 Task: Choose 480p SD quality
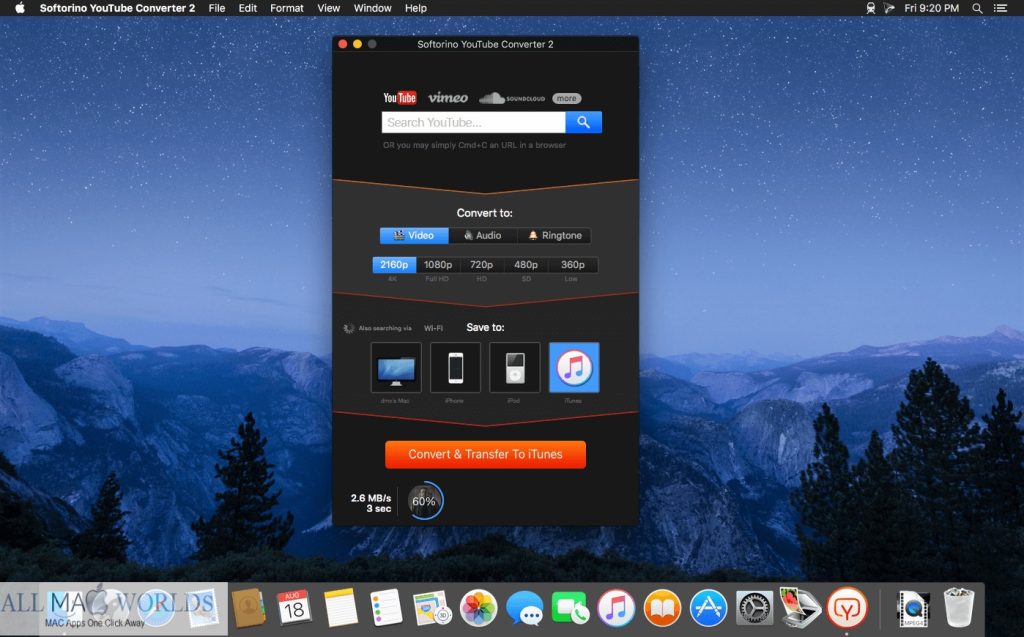(x=526, y=265)
